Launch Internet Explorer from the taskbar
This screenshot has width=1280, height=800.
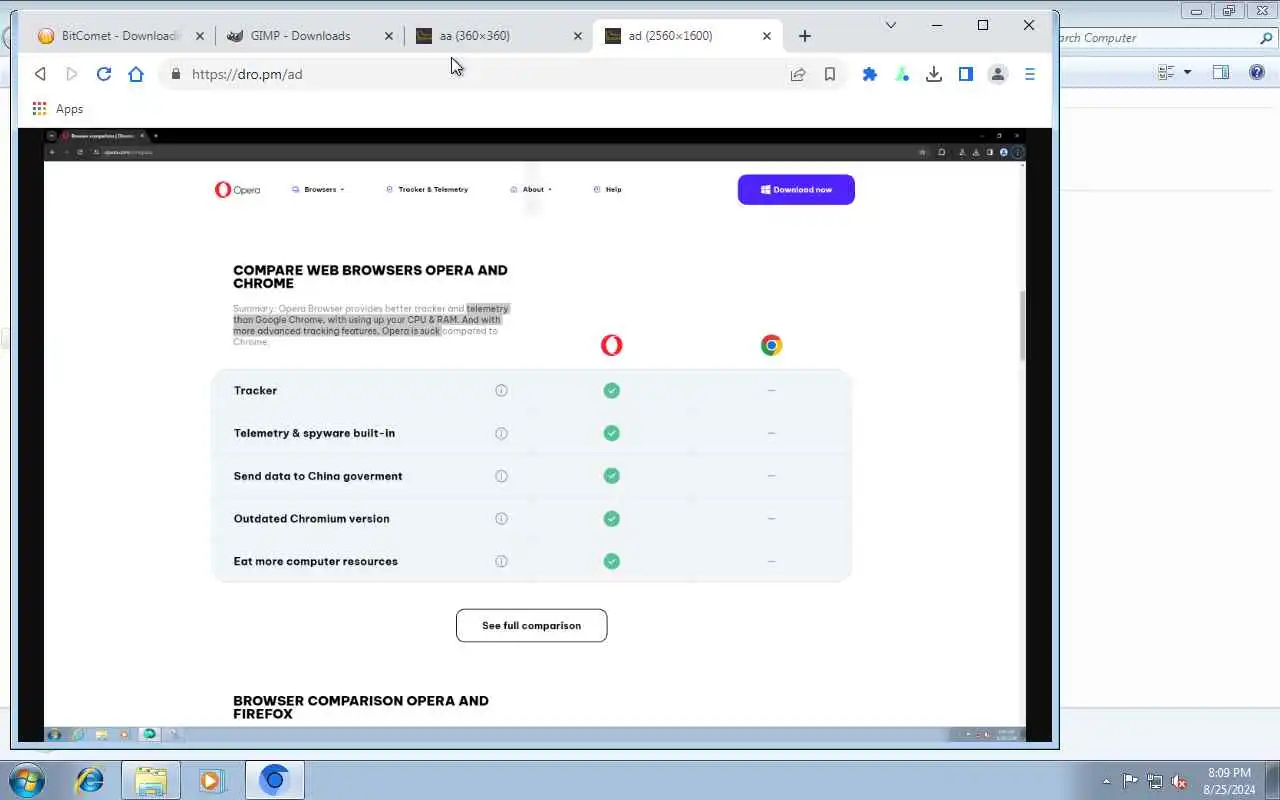click(x=90, y=780)
